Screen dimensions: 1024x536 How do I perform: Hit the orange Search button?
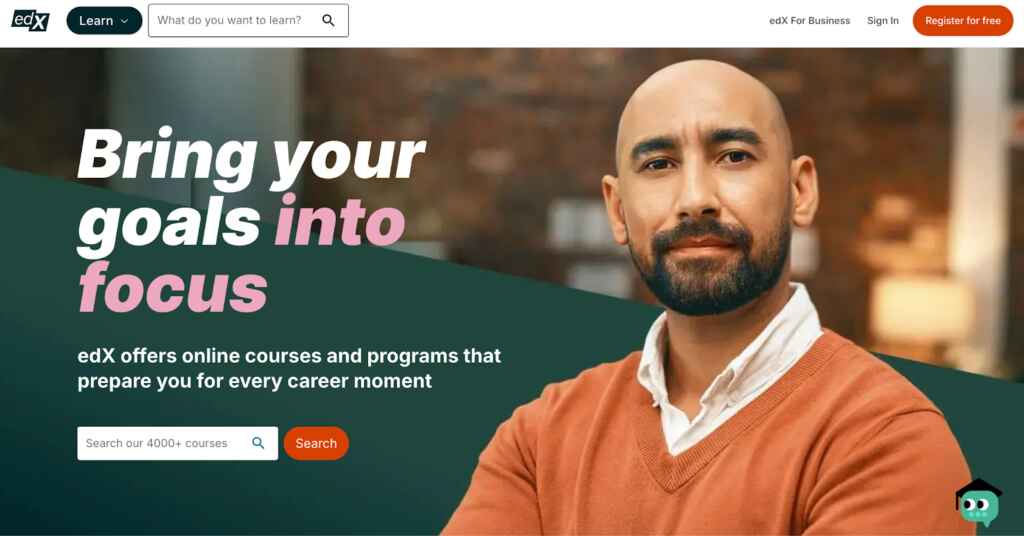click(x=316, y=443)
